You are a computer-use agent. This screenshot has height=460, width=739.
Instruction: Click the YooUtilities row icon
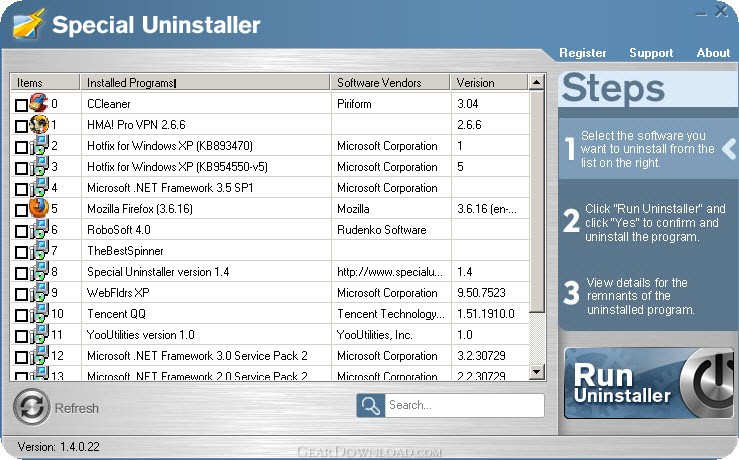click(x=39, y=334)
